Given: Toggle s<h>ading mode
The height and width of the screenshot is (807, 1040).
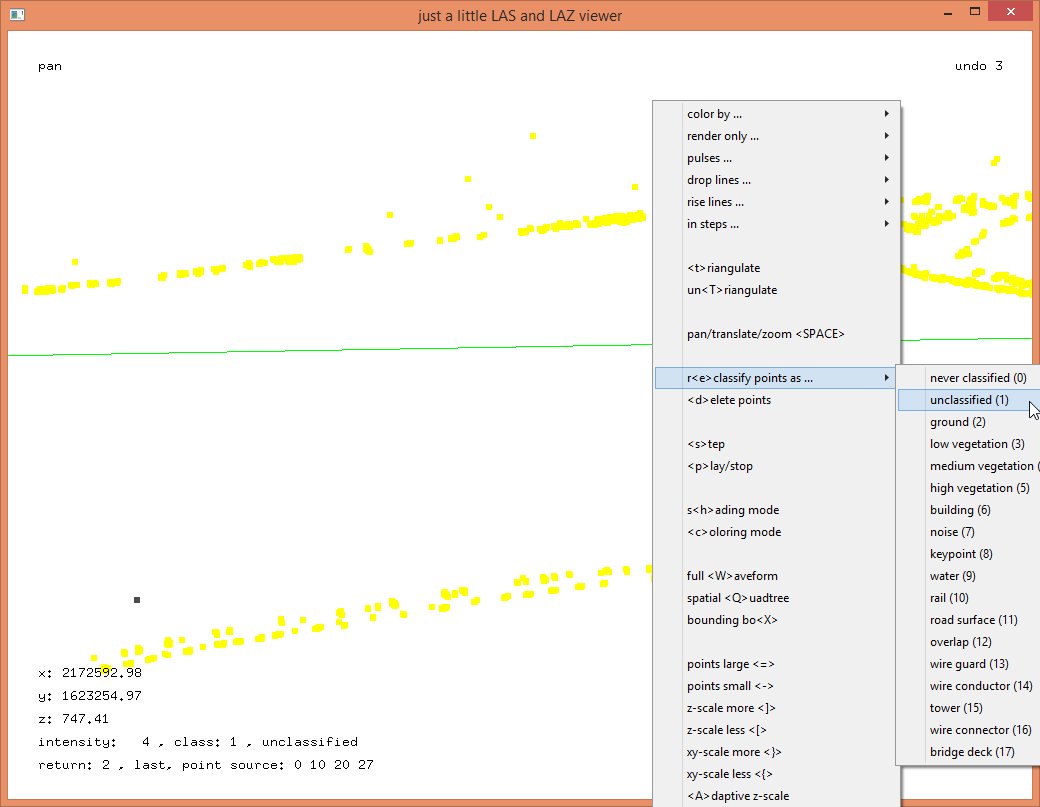Looking at the screenshot, I should pos(732,510).
